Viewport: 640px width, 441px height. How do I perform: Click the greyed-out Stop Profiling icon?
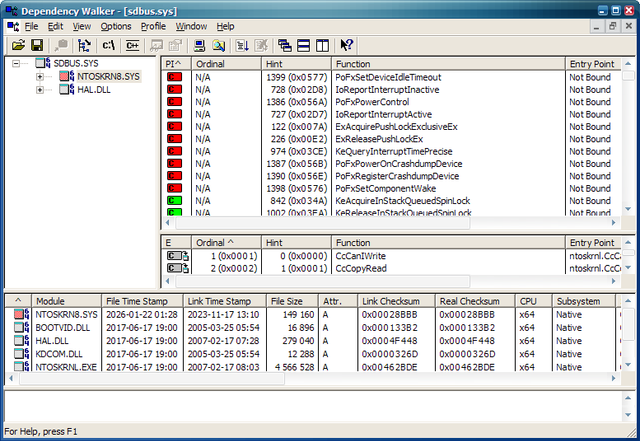point(261,45)
